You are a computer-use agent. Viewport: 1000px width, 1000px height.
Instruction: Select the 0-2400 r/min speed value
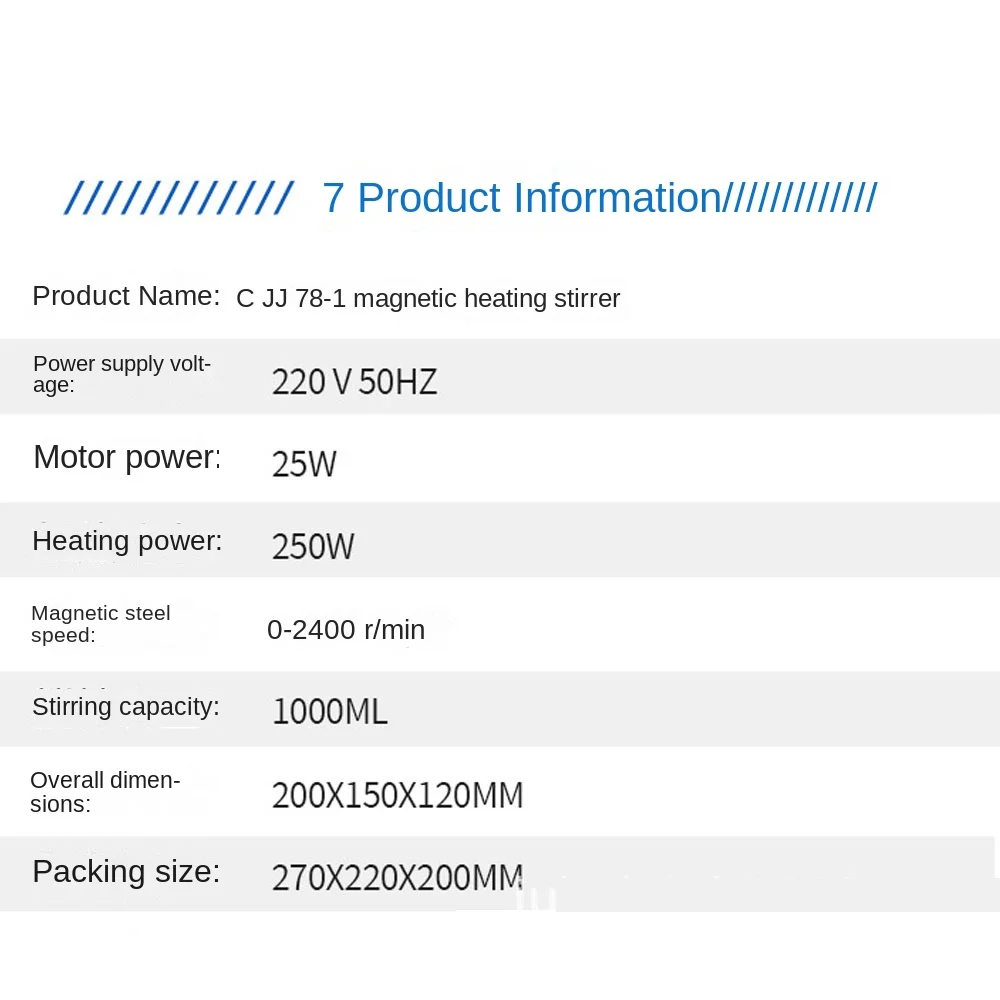(346, 630)
